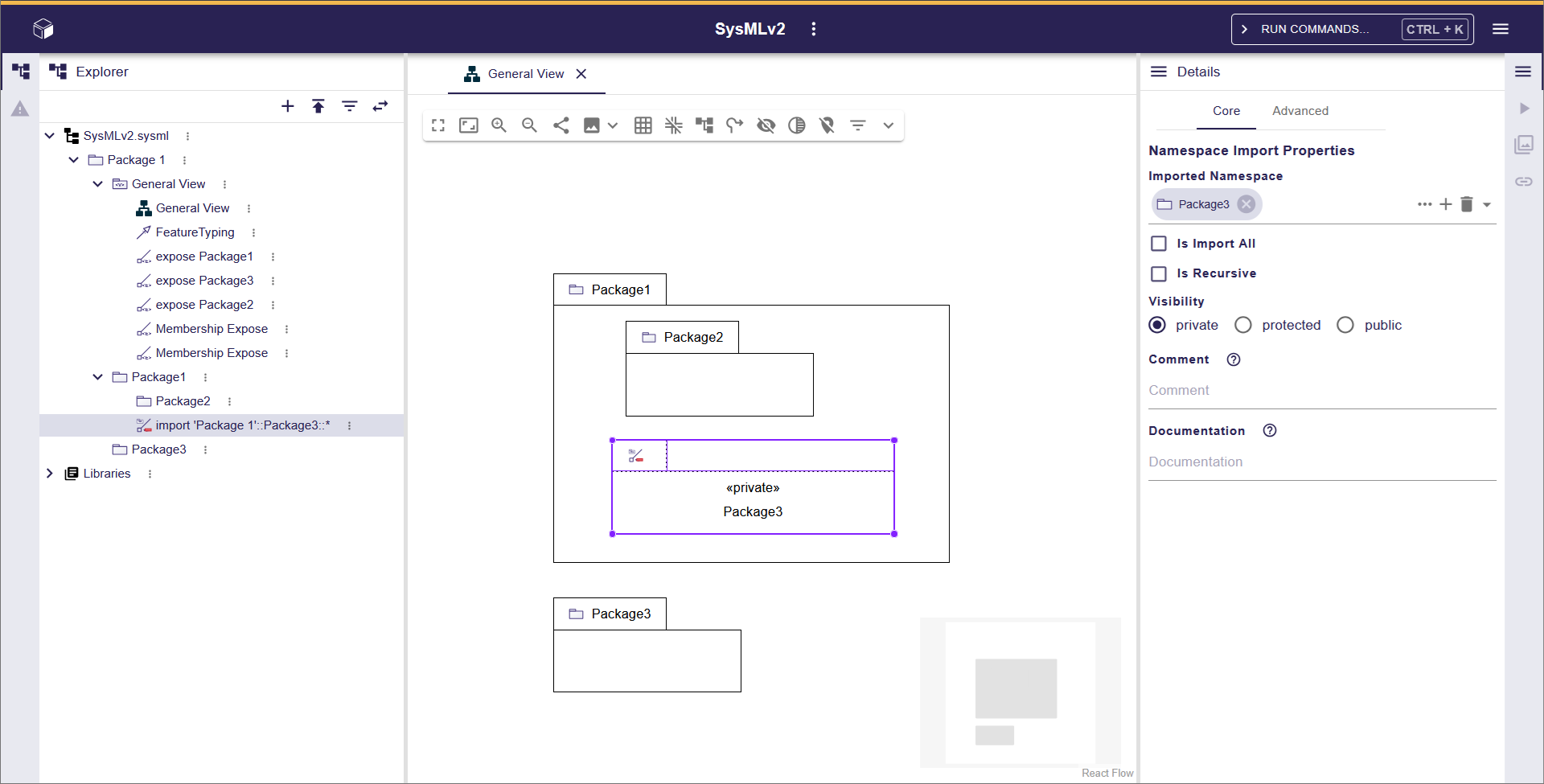Enable the Is Import All checkbox

point(1159,244)
